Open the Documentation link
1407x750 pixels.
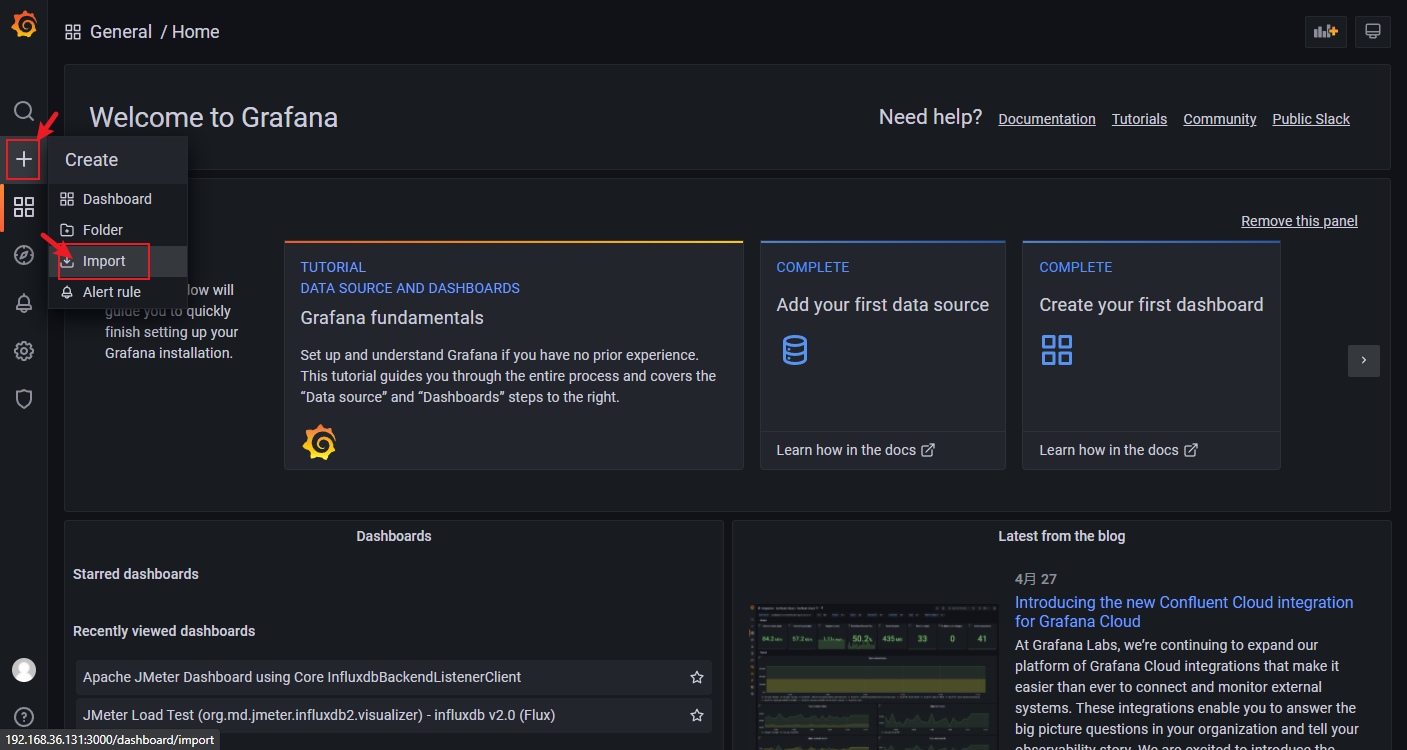tap(1047, 119)
